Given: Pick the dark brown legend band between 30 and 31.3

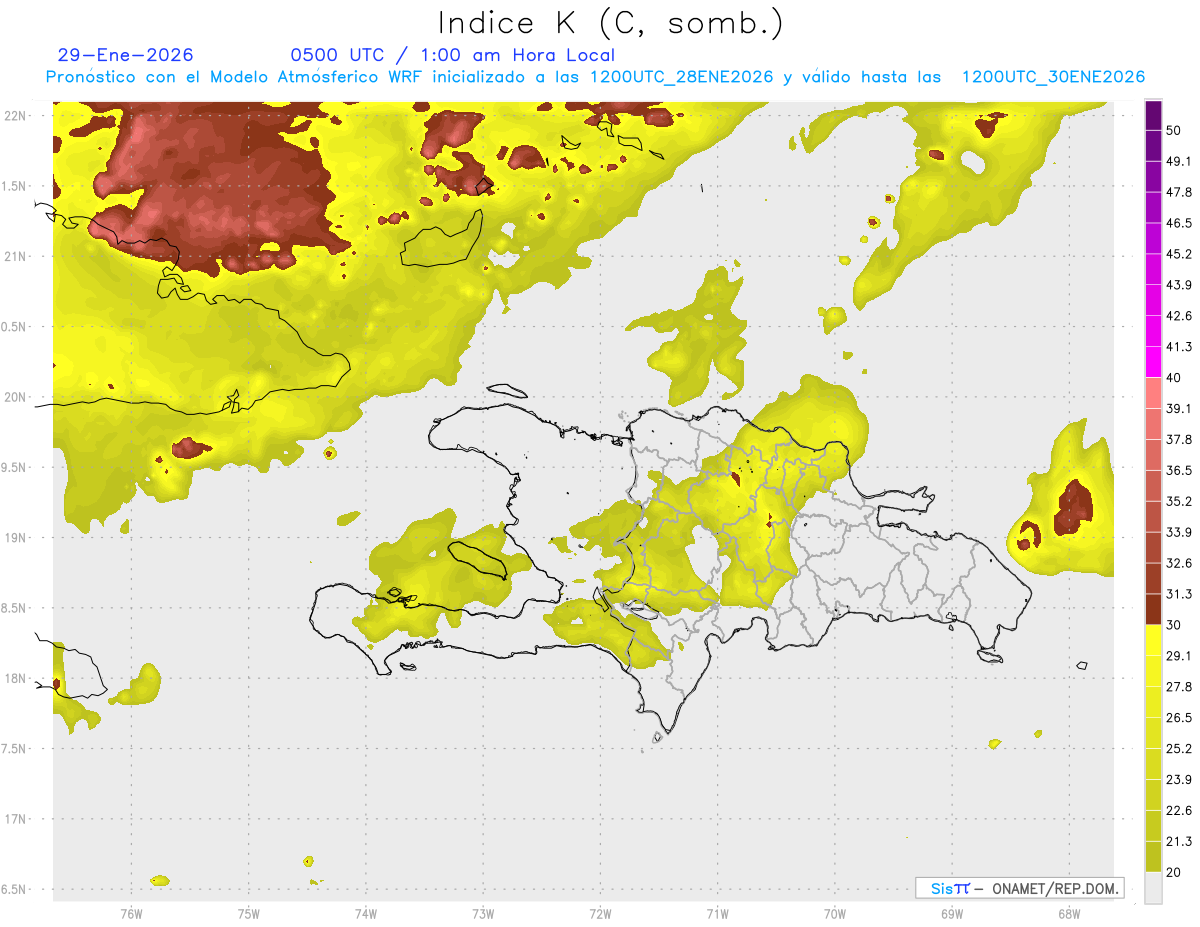Looking at the screenshot, I should pyautogui.click(x=1153, y=609).
